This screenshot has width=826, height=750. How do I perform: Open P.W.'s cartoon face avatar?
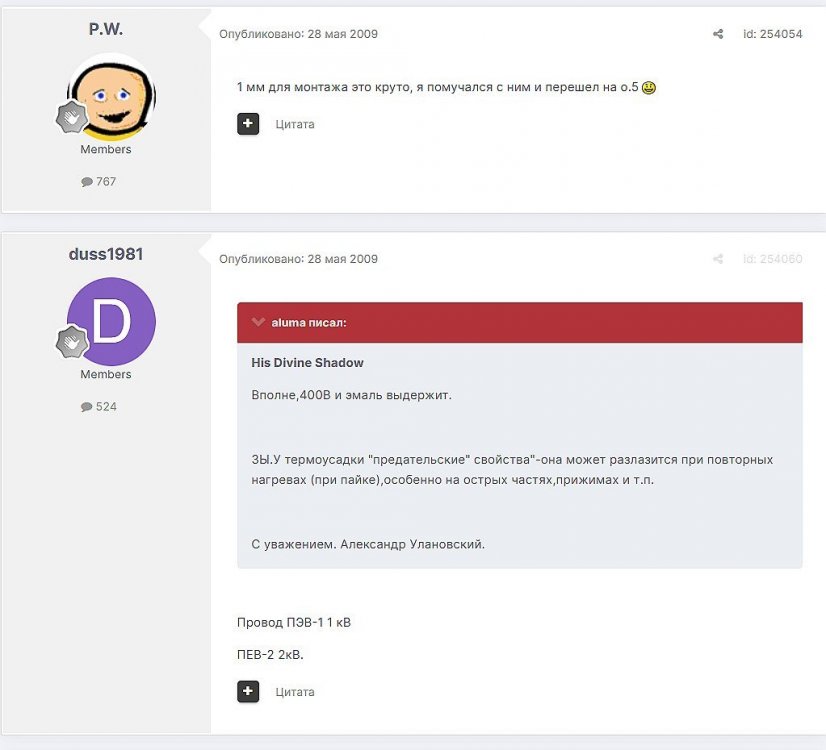click(111, 96)
